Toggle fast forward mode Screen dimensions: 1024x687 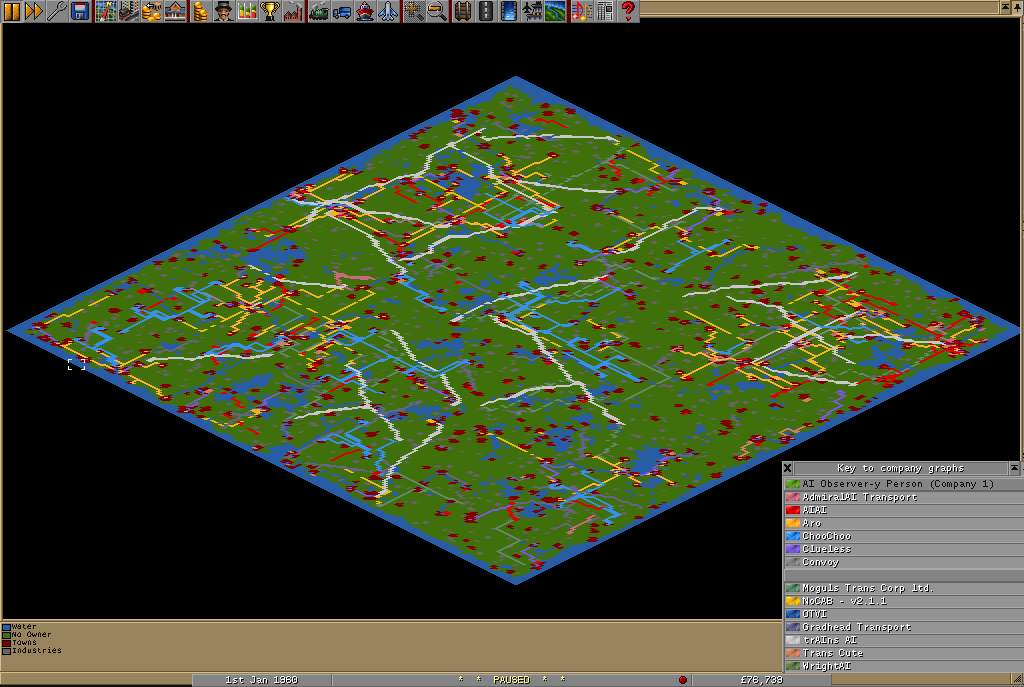click(x=34, y=11)
